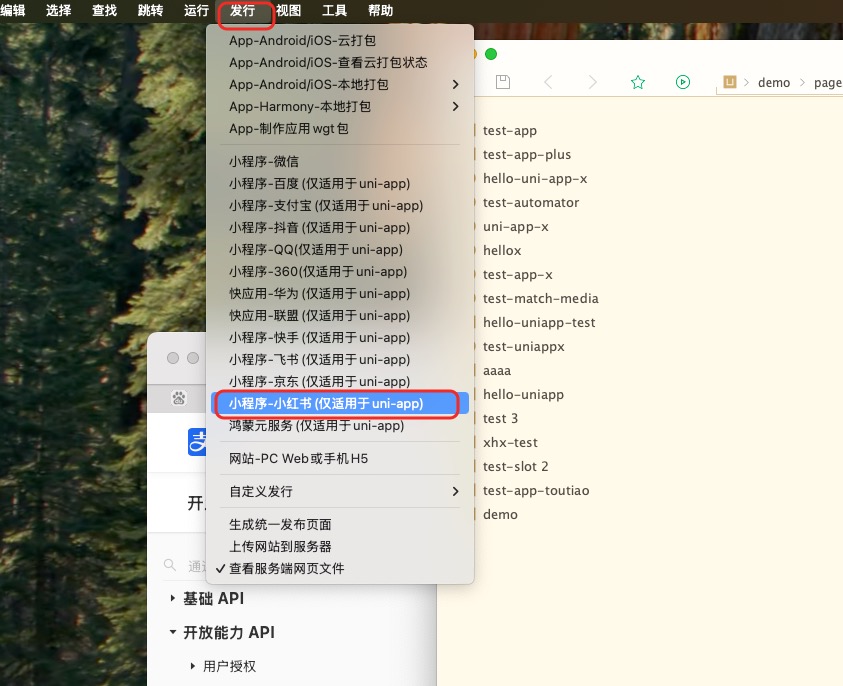Open the 跳转 menu

(x=150, y=10)
